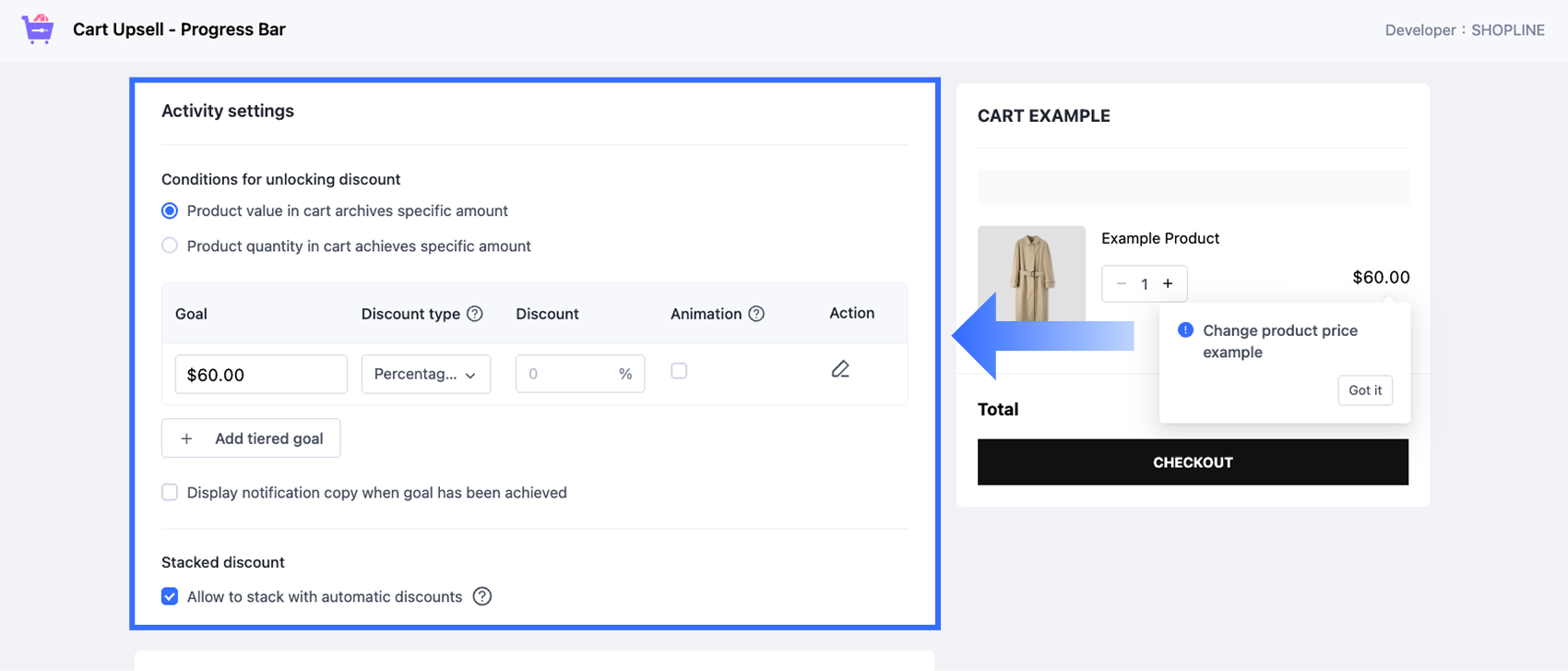Click the pencil edit icon in Action column
Image resolution: width=1568 pixels, height=671 pixels.
click(x=839, y=370)
